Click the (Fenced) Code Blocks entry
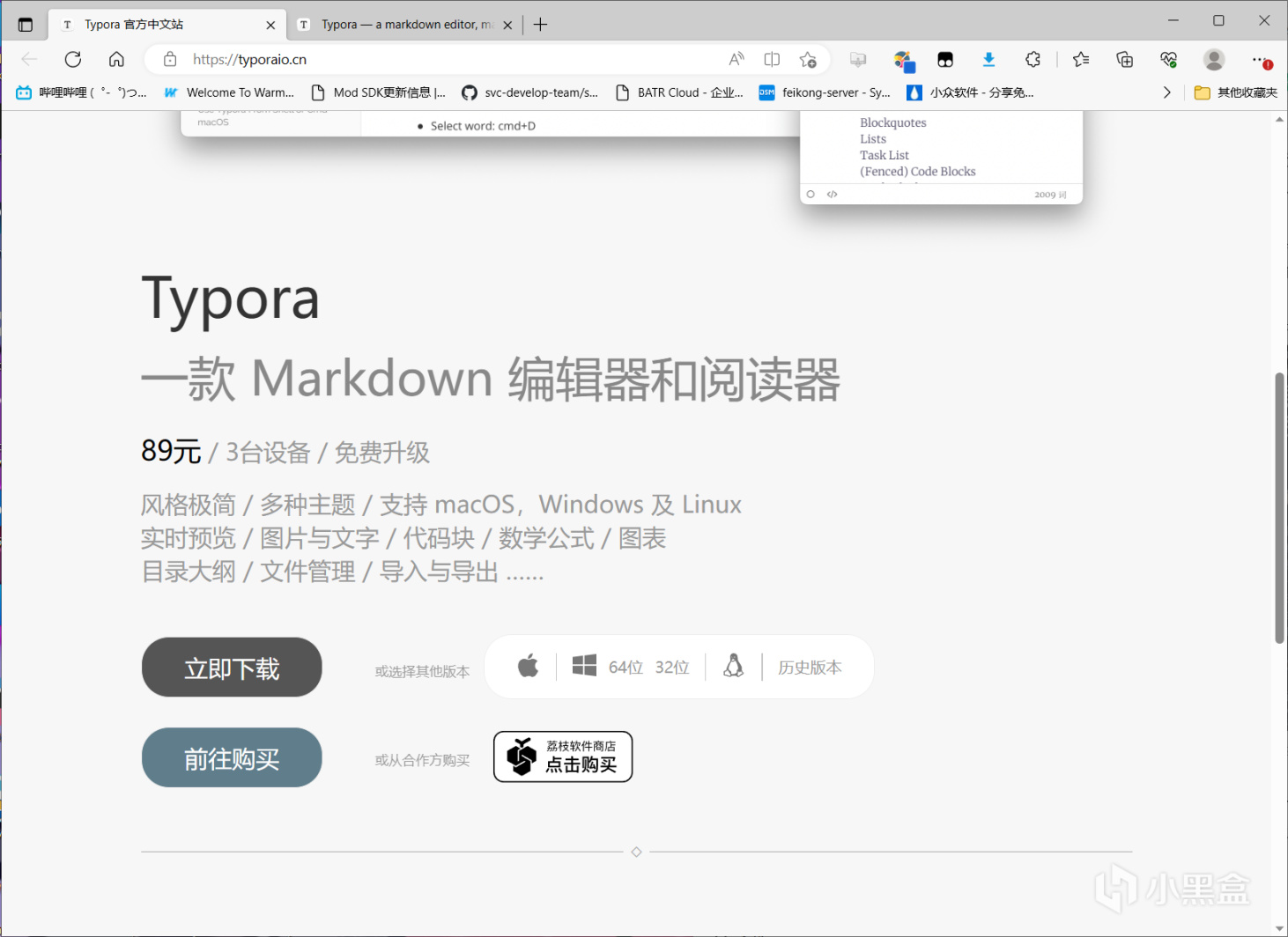This screenshot has width=1288, height=937. tap(918, 172)
